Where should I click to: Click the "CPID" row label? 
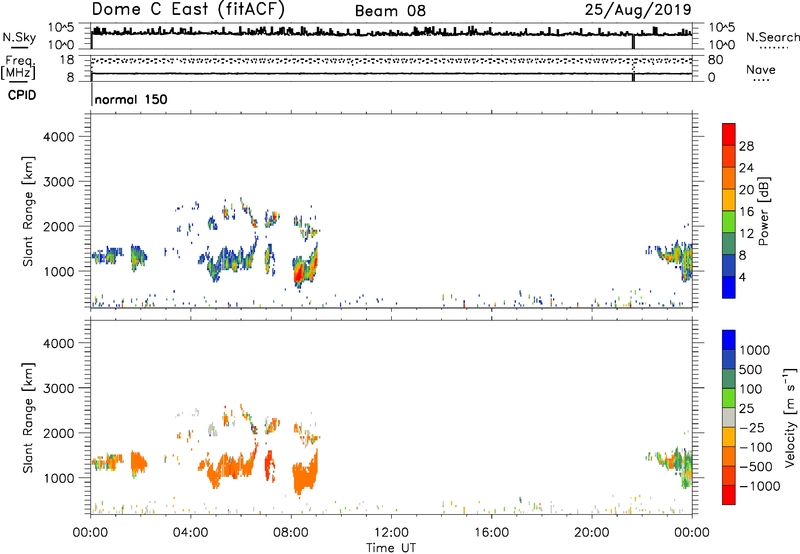point(22,95)
